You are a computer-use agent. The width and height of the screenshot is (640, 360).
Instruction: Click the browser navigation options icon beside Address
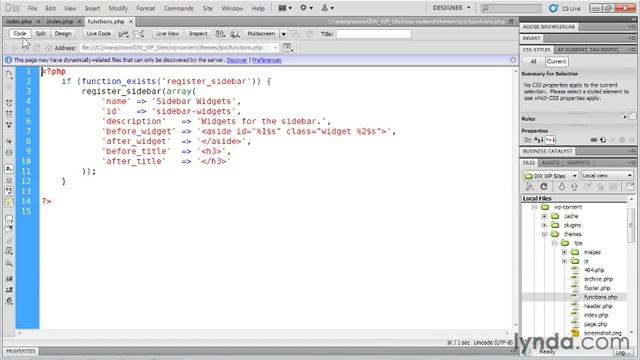pyautogui.click(x=288, y=48)
